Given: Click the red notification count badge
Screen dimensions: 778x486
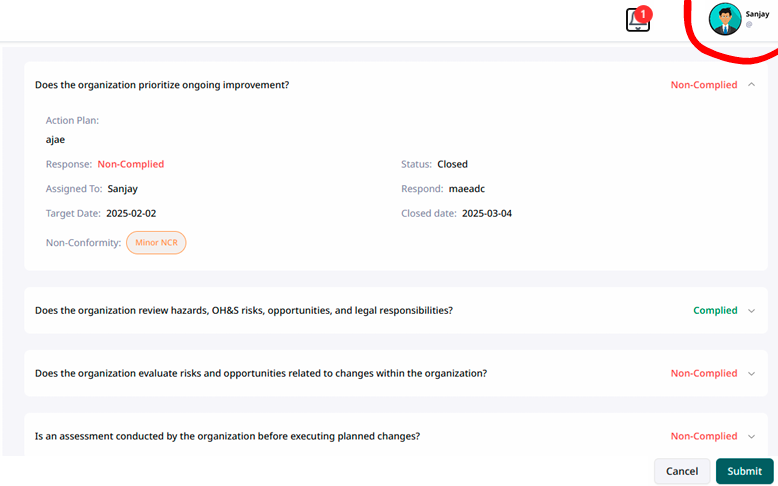Looking at the screenshot, I should click(x=644, y=14).
